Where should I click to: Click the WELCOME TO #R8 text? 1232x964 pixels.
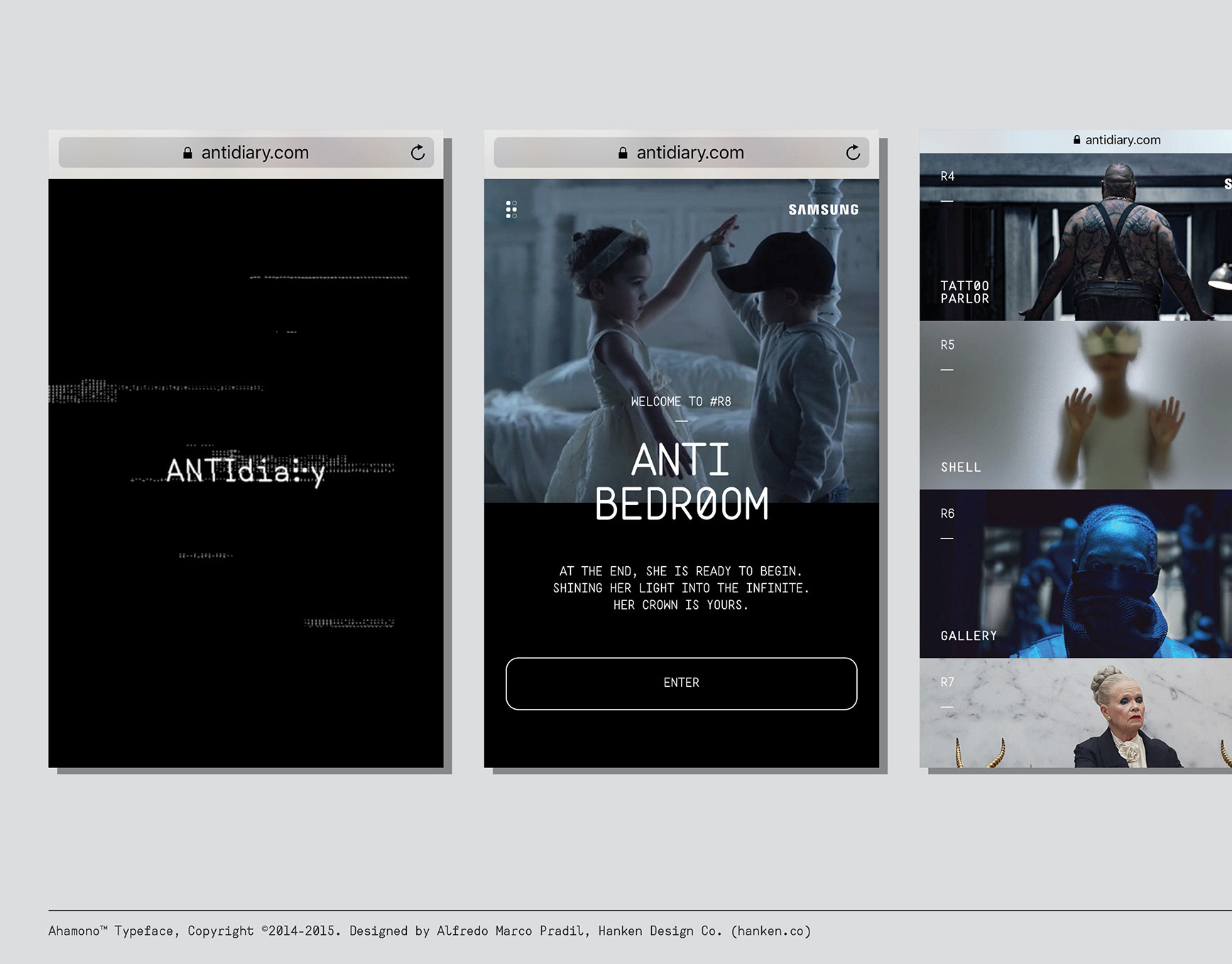pyautogui.click(x=681, y=401)
